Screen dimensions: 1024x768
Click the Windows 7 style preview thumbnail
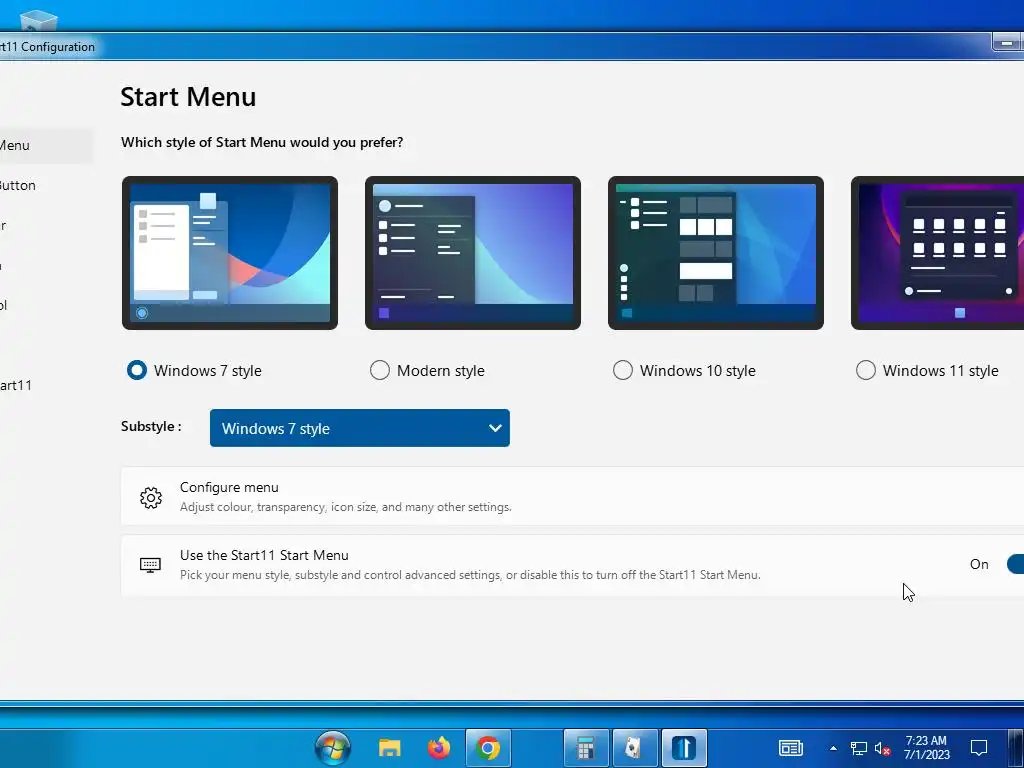pyautogui.click(x=230, y=253)
